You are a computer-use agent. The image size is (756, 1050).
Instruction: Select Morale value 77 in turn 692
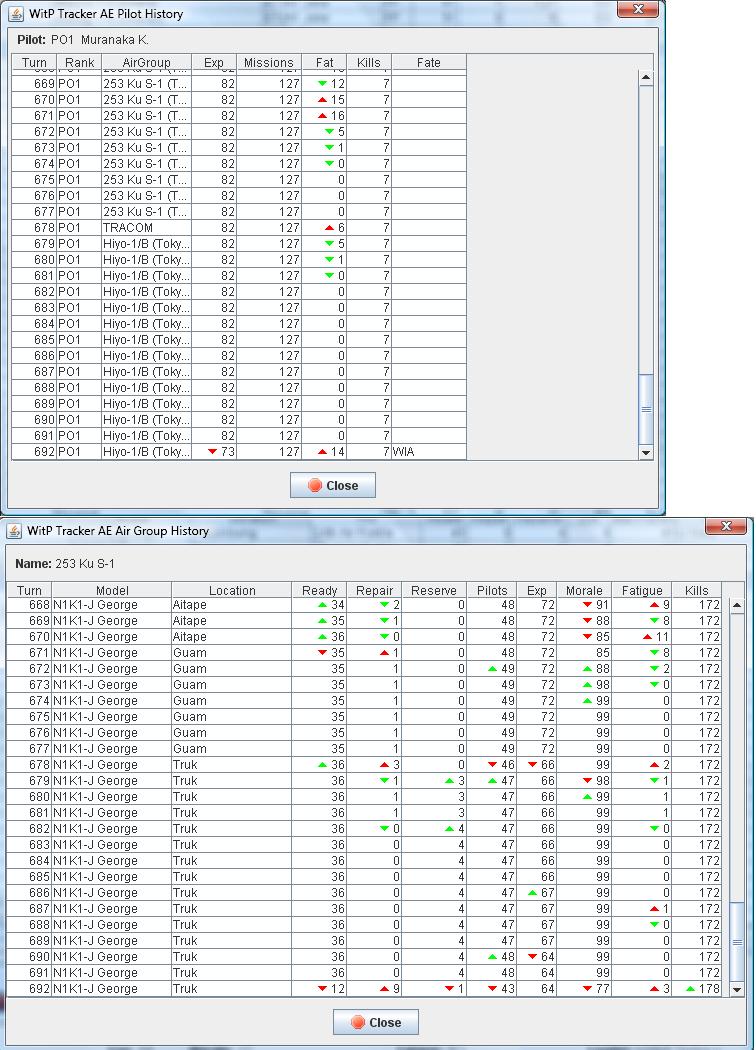click(x=584, y=989)
